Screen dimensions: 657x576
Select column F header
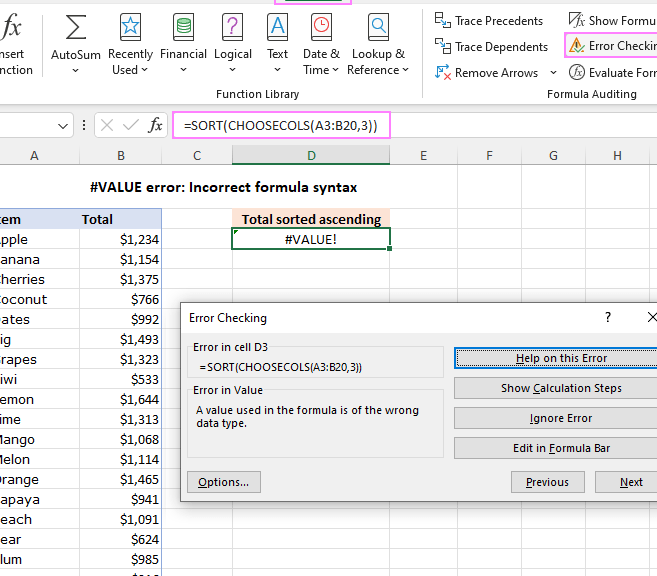489,156
